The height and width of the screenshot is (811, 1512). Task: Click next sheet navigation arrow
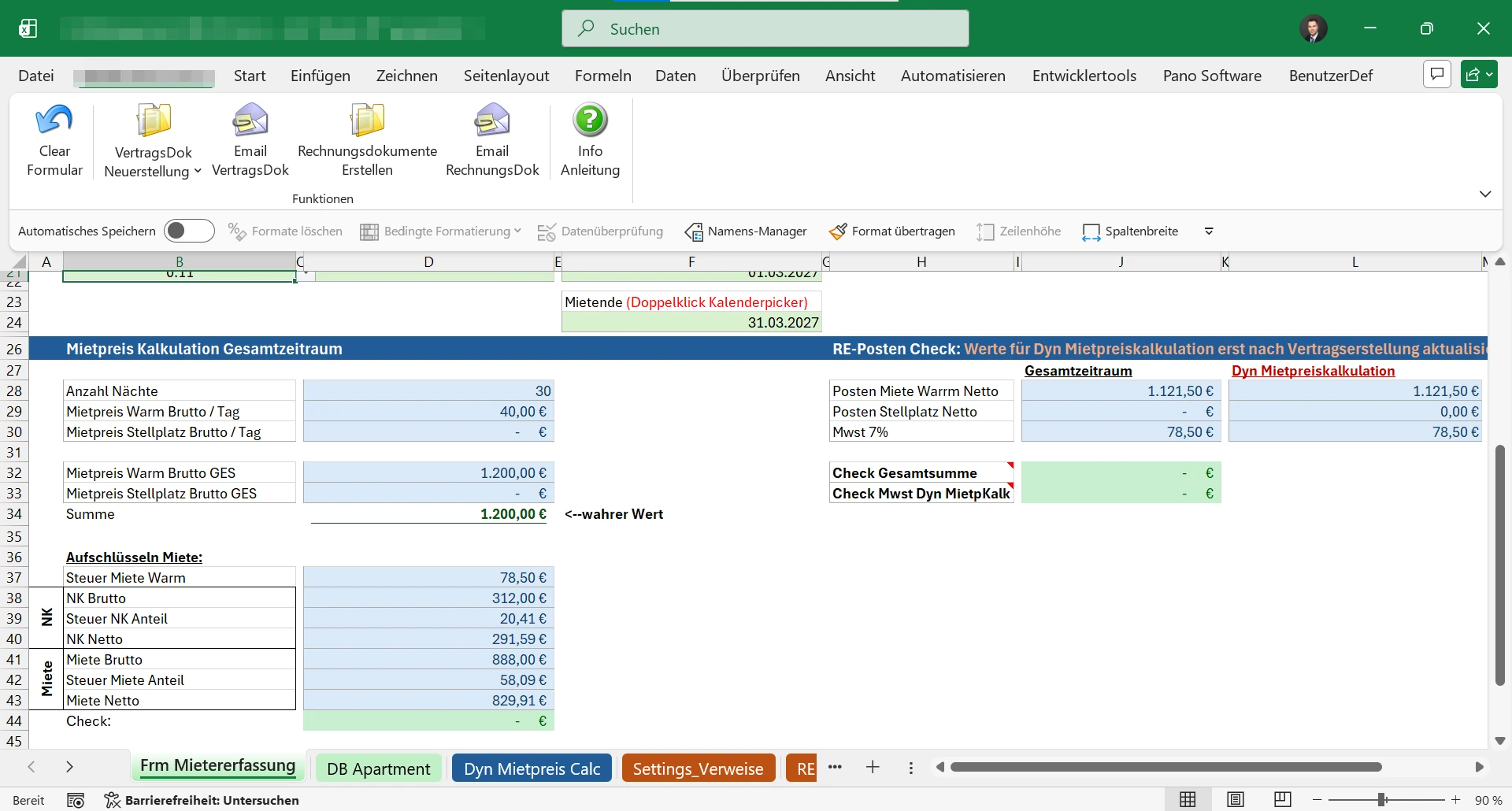[x=69, y=767]
